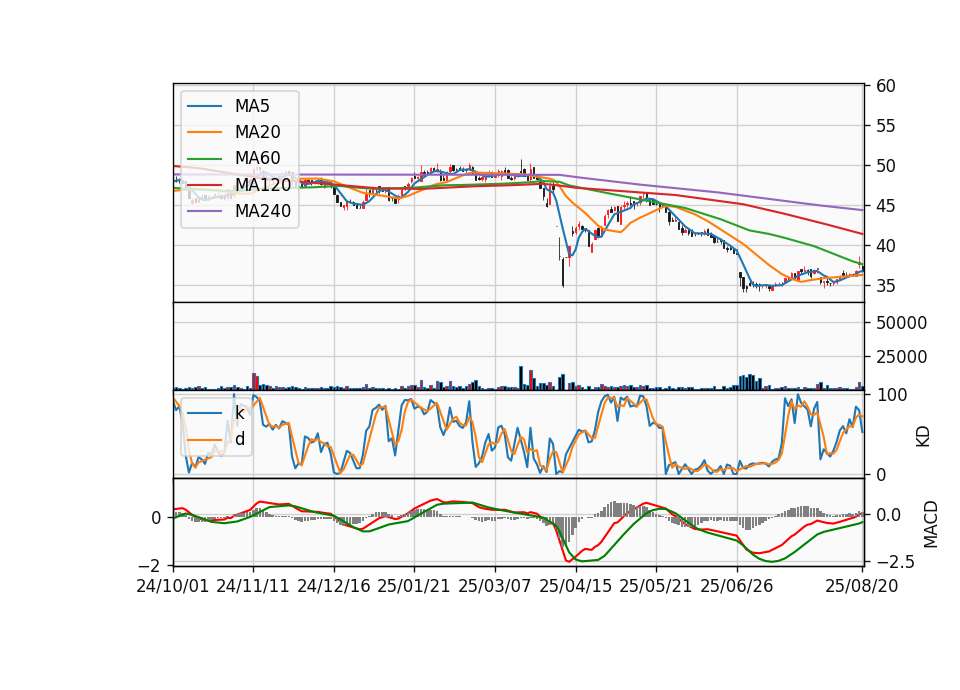Click the 25/01/21 date axis label
The height and width of the screenshot is (690, 960).
pos(414,586)
